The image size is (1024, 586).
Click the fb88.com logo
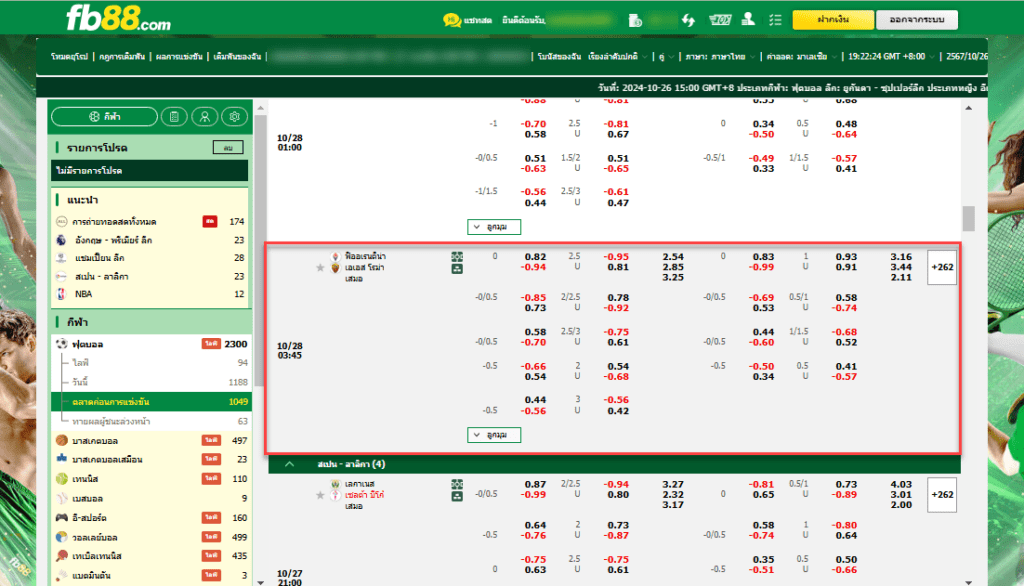tap(118, 18)
